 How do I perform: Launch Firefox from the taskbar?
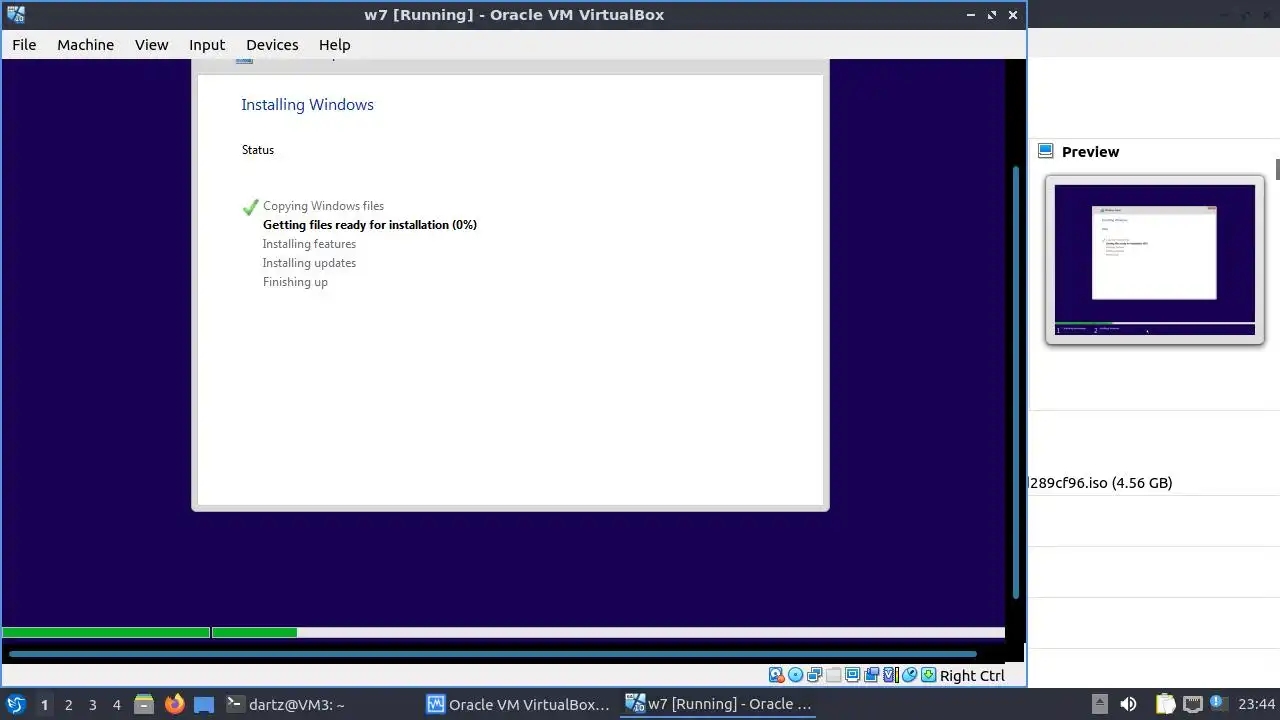coord(174,704)
